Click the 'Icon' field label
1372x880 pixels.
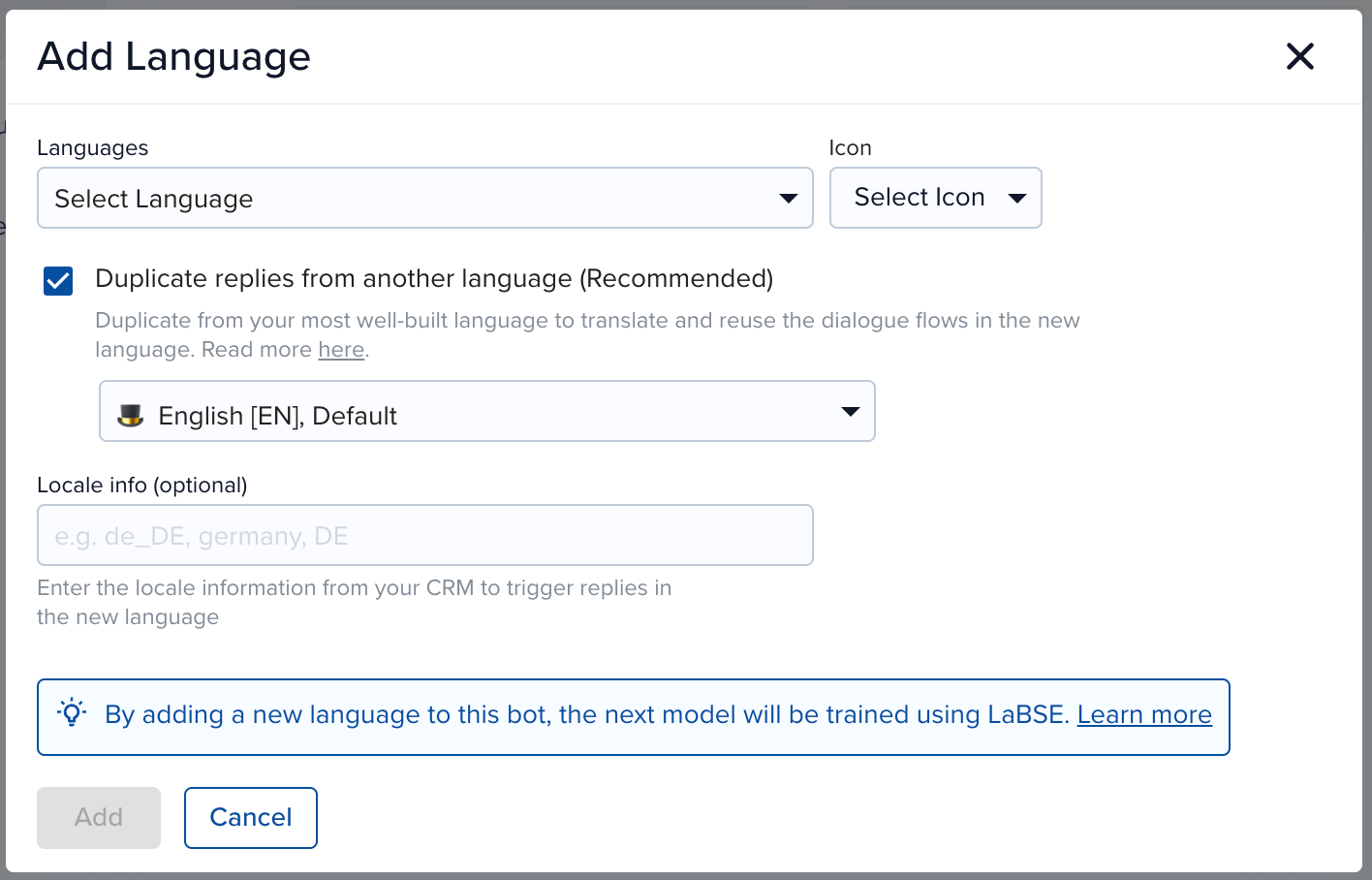point(851,148)
